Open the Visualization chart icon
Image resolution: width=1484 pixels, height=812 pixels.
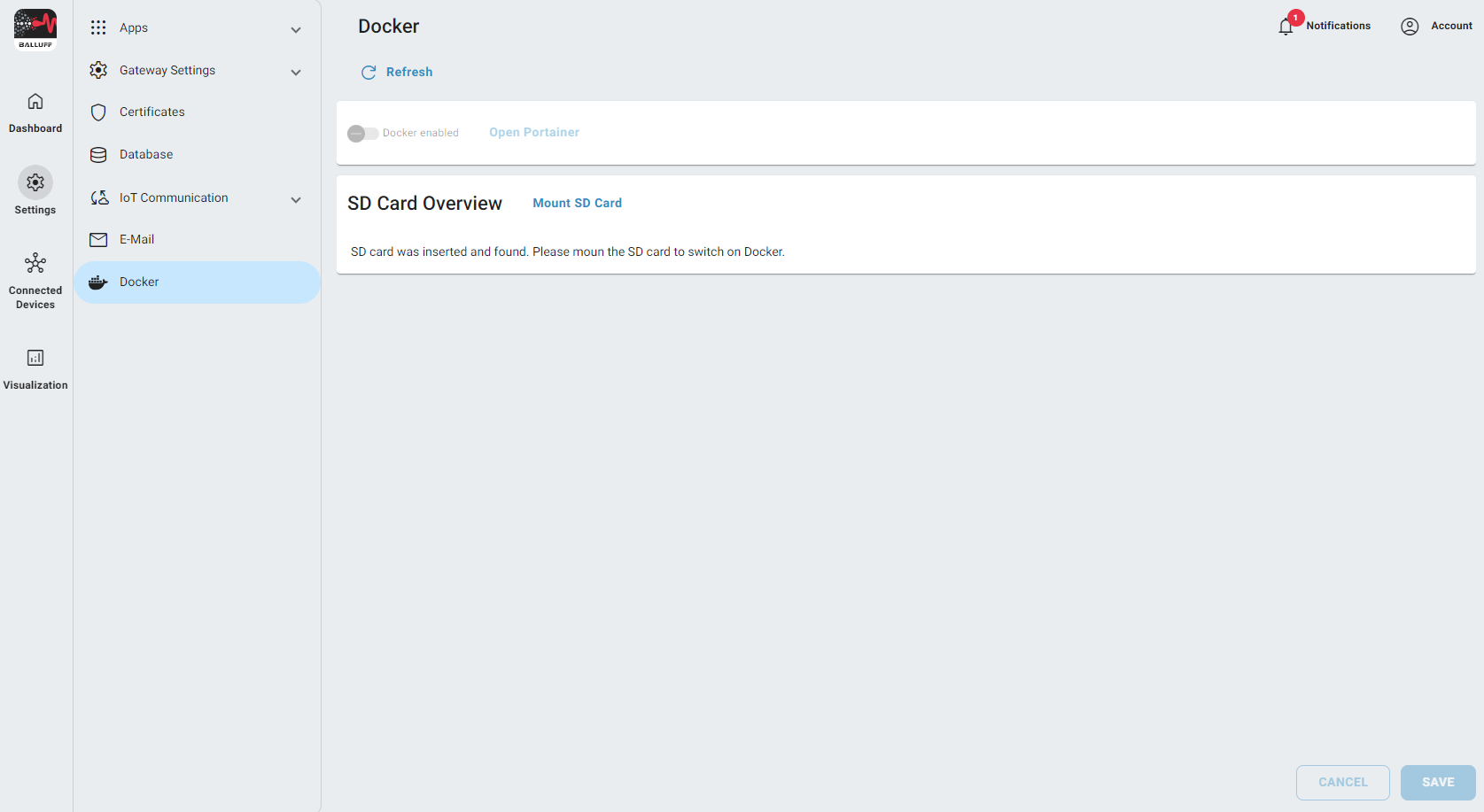(x=35, y=358)
